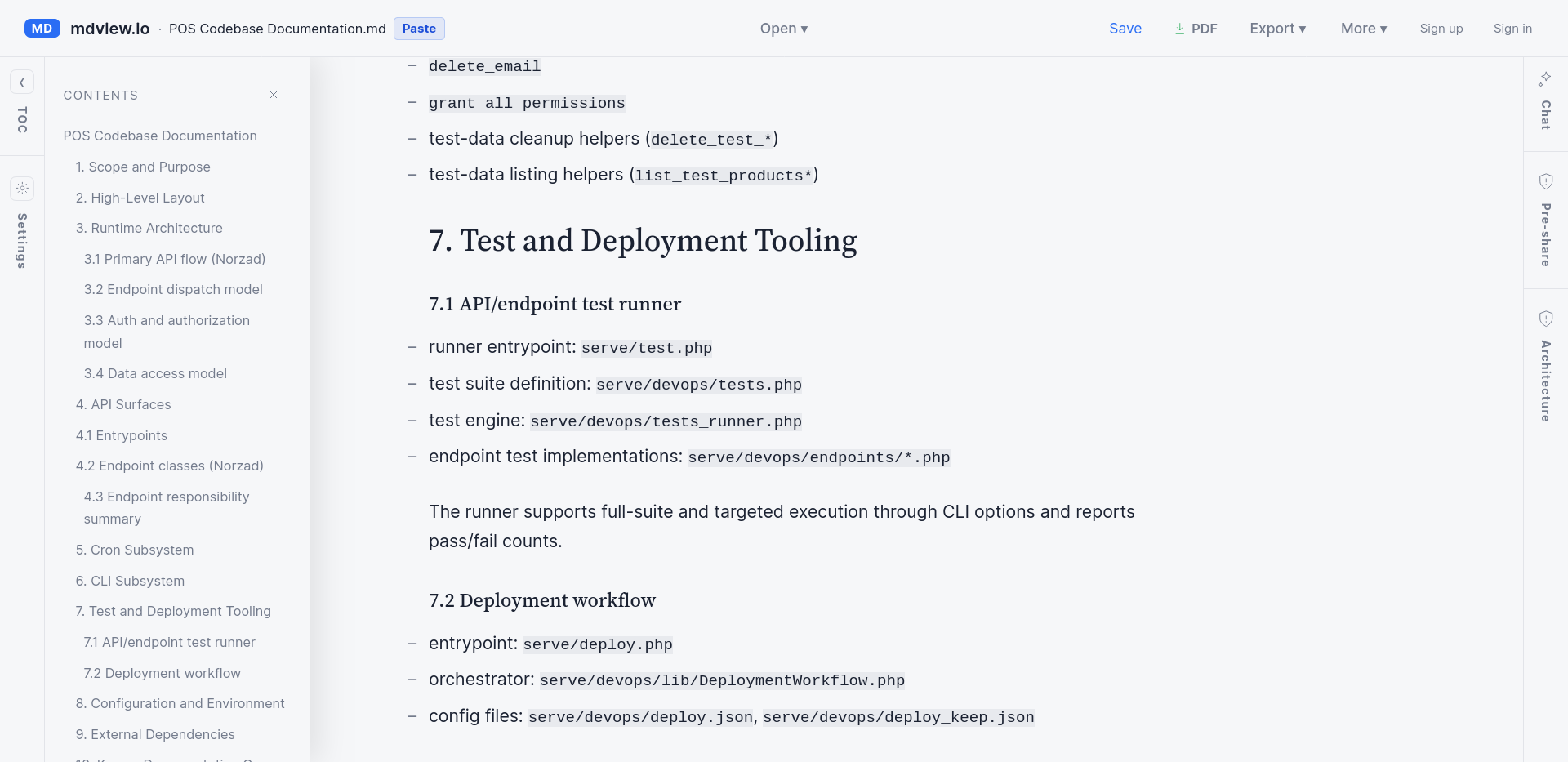Click the serve/devops/deploy.json code snippet
Viewport: 1568px width, 762px height.
pos(641,717)
